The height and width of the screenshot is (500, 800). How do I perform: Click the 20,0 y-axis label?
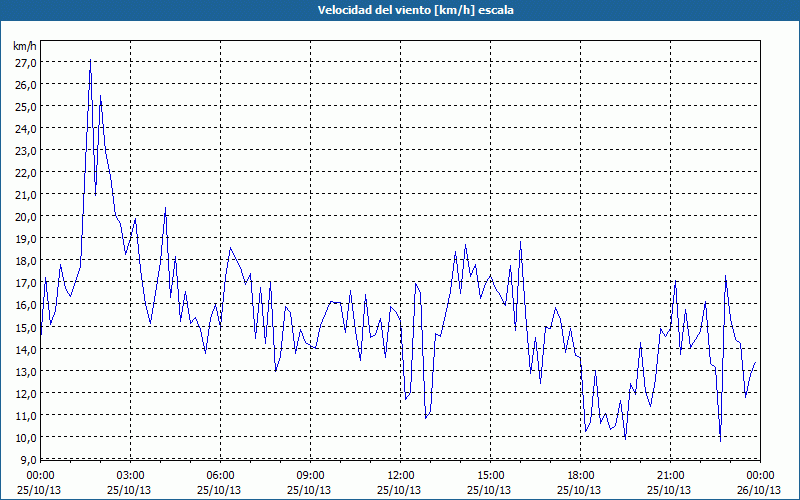pyautogui.click(x=26, y=217)
